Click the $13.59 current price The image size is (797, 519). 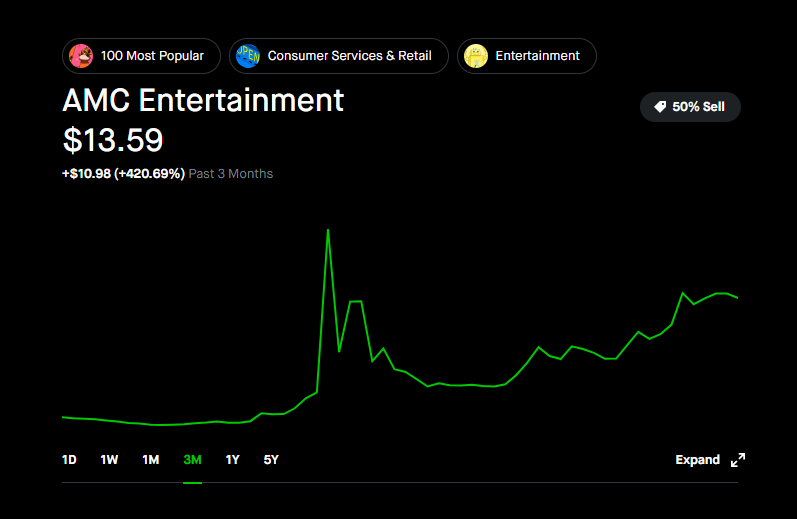pyautogui.click(x=113, y=140)
